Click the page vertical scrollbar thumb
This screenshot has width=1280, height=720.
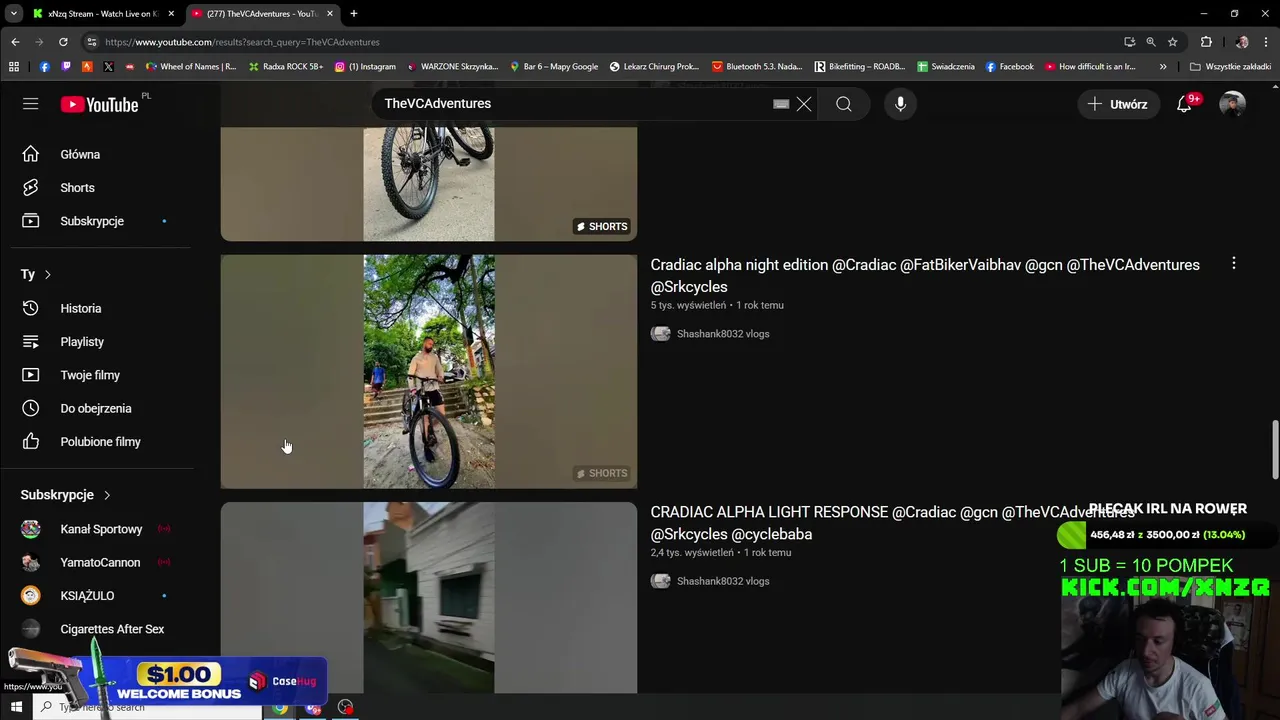(x=1275, y=450)
